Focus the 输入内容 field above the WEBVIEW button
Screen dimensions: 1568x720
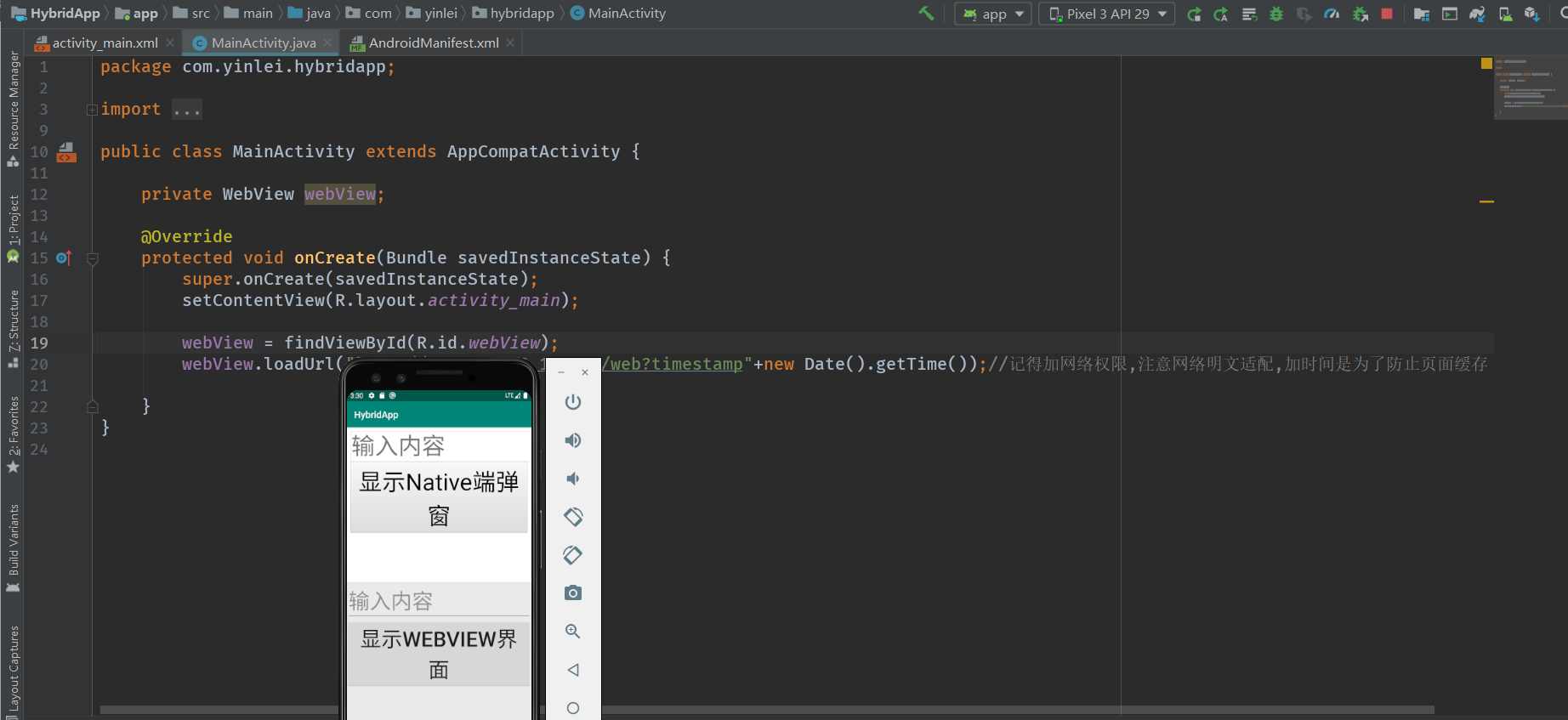(x=439, y=600)
